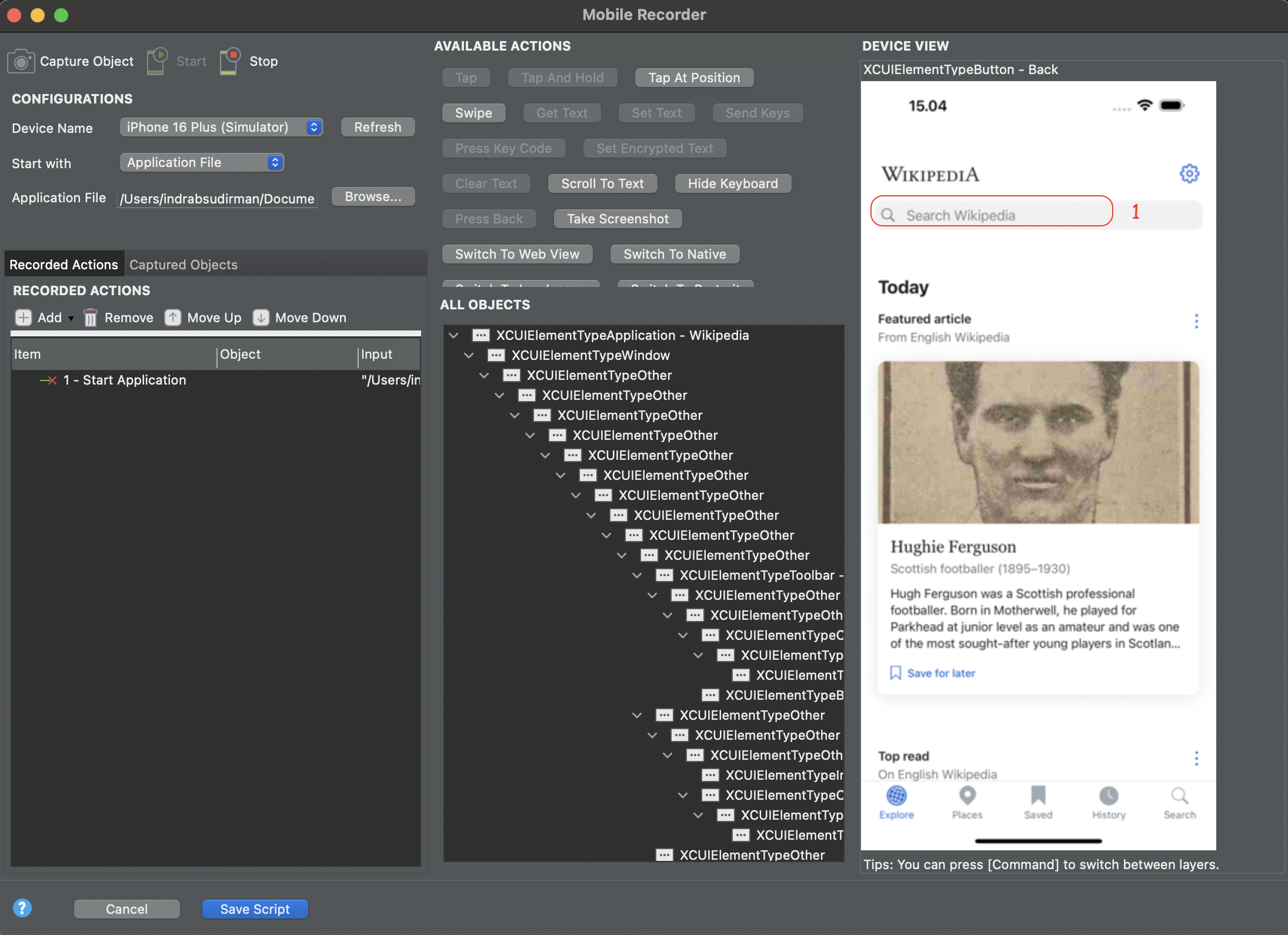Collapse the XCUIElementTypeApplication - Wikipedia node
1288x935 pixels.
tap(453, 335)
